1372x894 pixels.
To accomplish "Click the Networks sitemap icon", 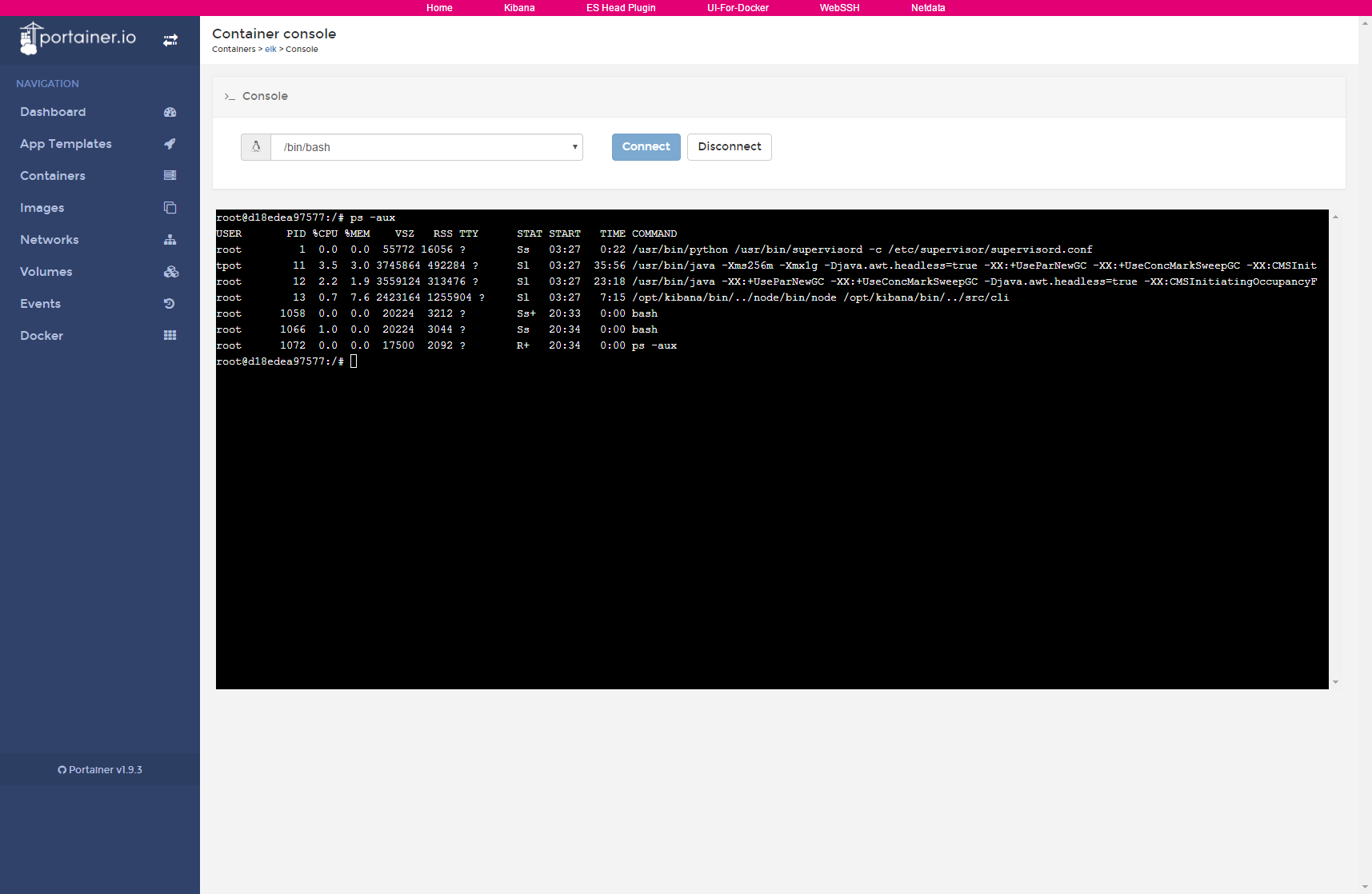I will click(x=170, y=240).
